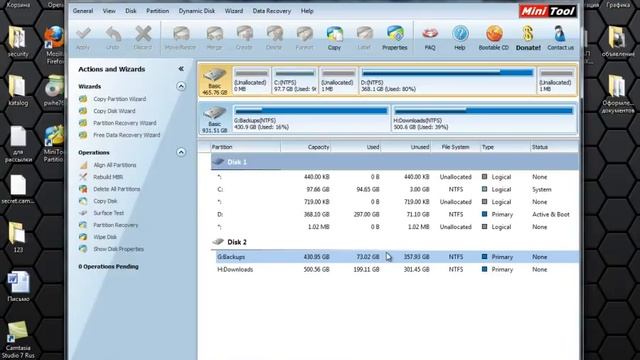Open Camtasia Studio 7 desktop shortcut
640x360 pixels.
(18, 340)
